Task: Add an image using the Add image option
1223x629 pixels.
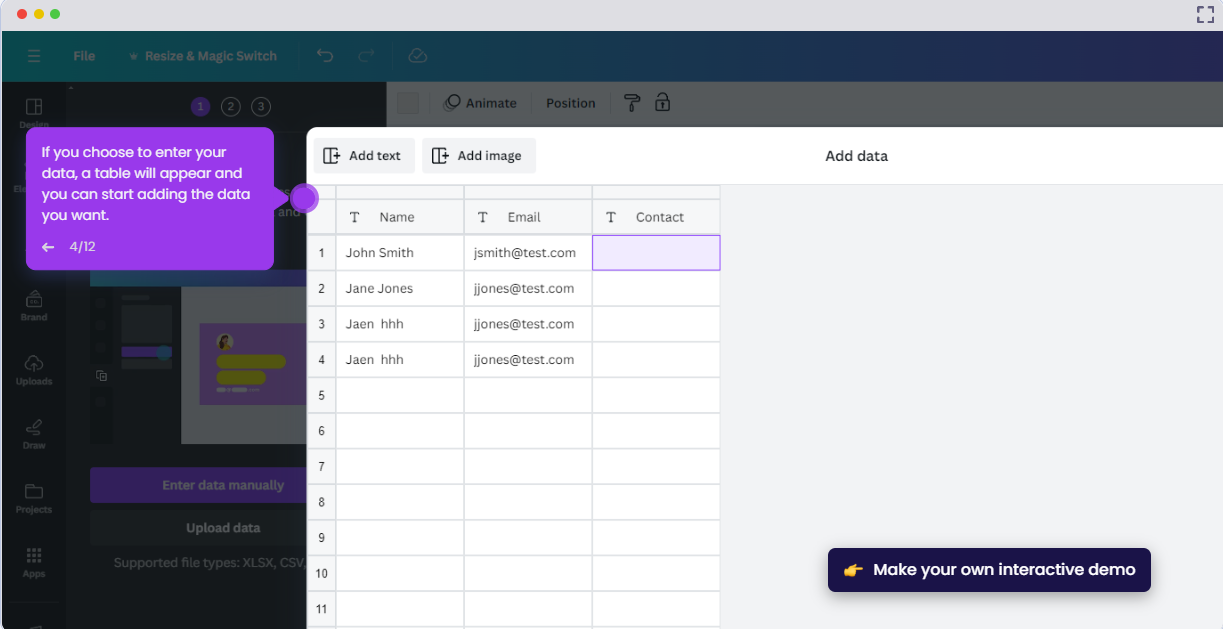Action: click(x=478, y=155)
